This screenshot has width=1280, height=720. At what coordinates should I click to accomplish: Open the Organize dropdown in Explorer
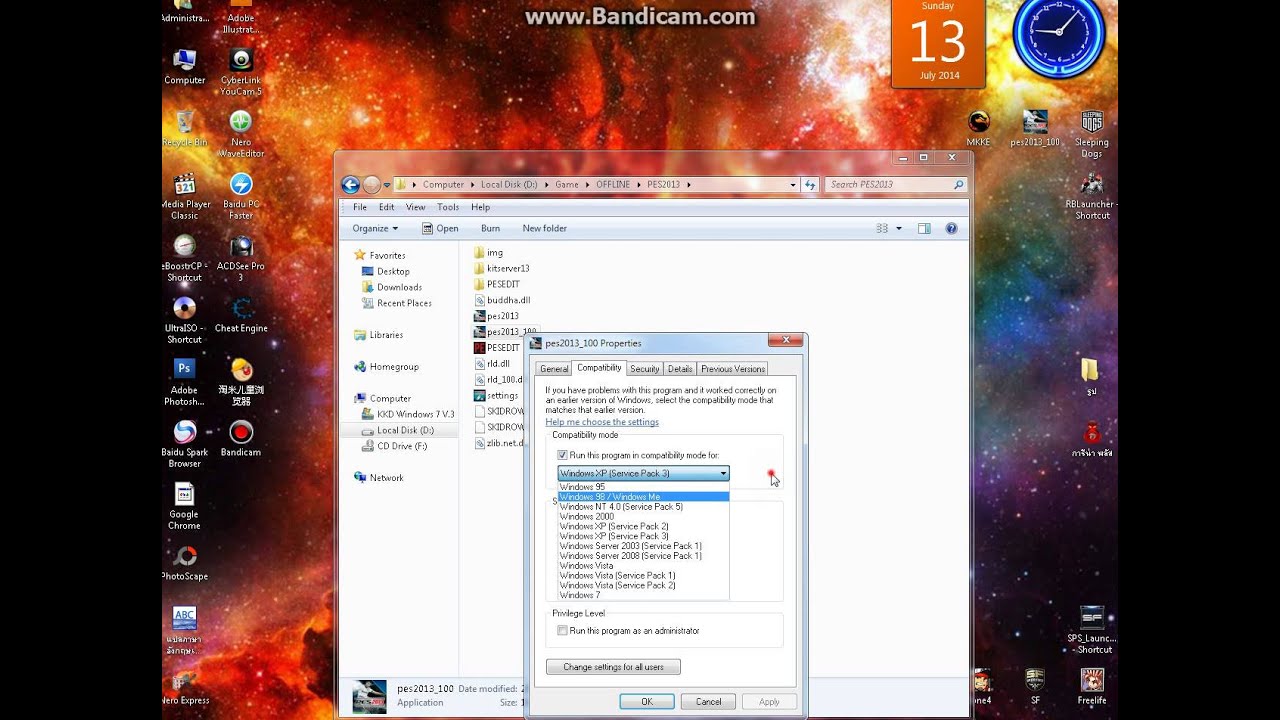(x=375, y=228)
